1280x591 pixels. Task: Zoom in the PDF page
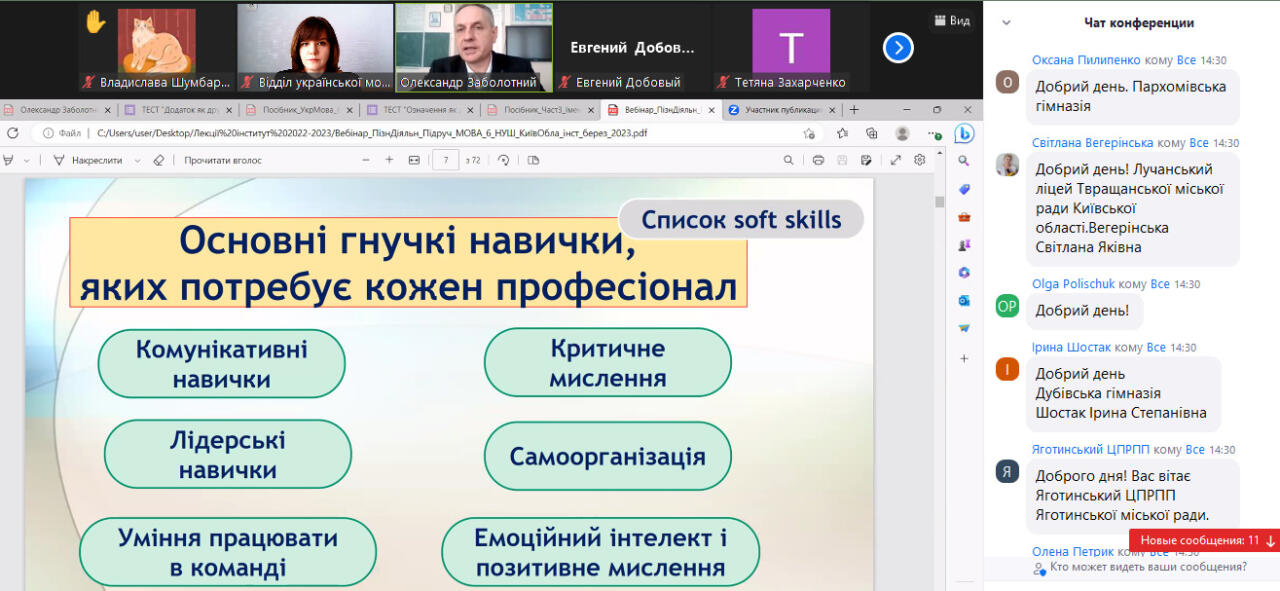[x=389, y=160]
